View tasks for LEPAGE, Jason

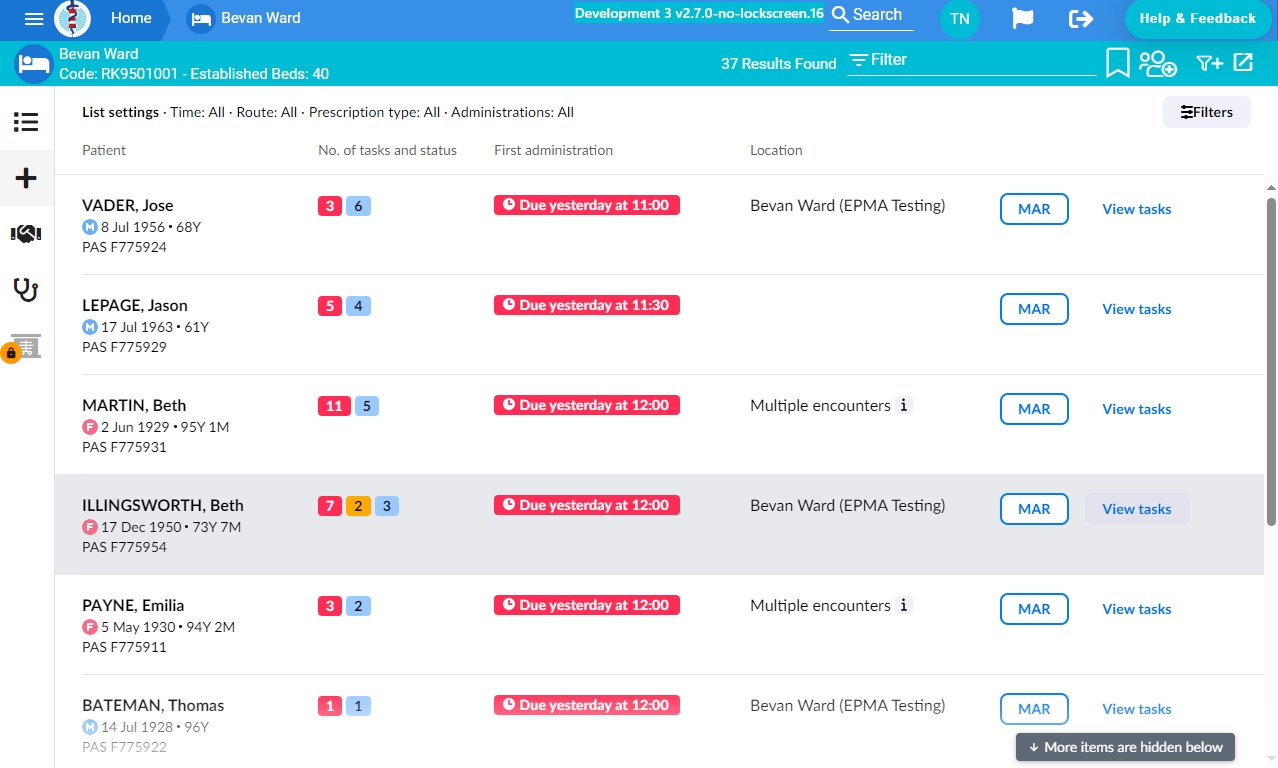1136,309
